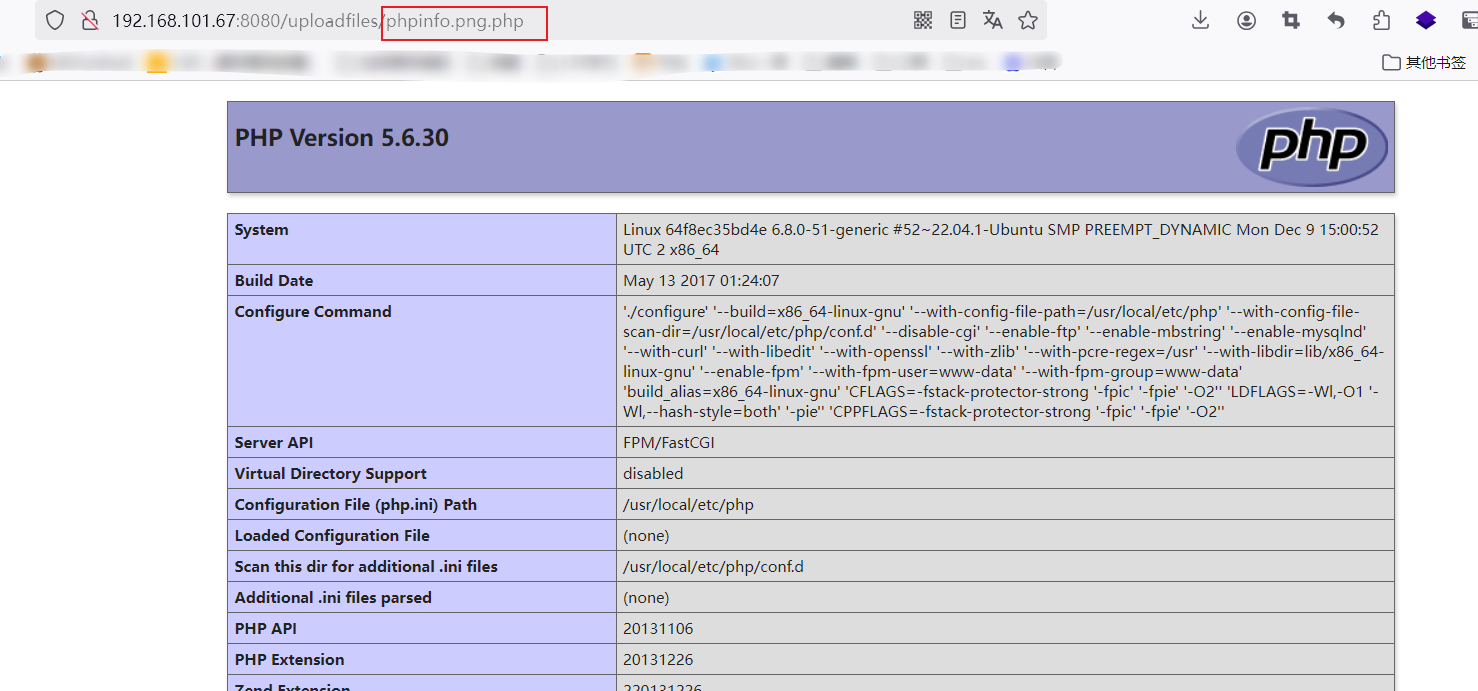This screenshot has height=691, width=1478.
Task: Click the Build Date label
Action: [274, 281]
